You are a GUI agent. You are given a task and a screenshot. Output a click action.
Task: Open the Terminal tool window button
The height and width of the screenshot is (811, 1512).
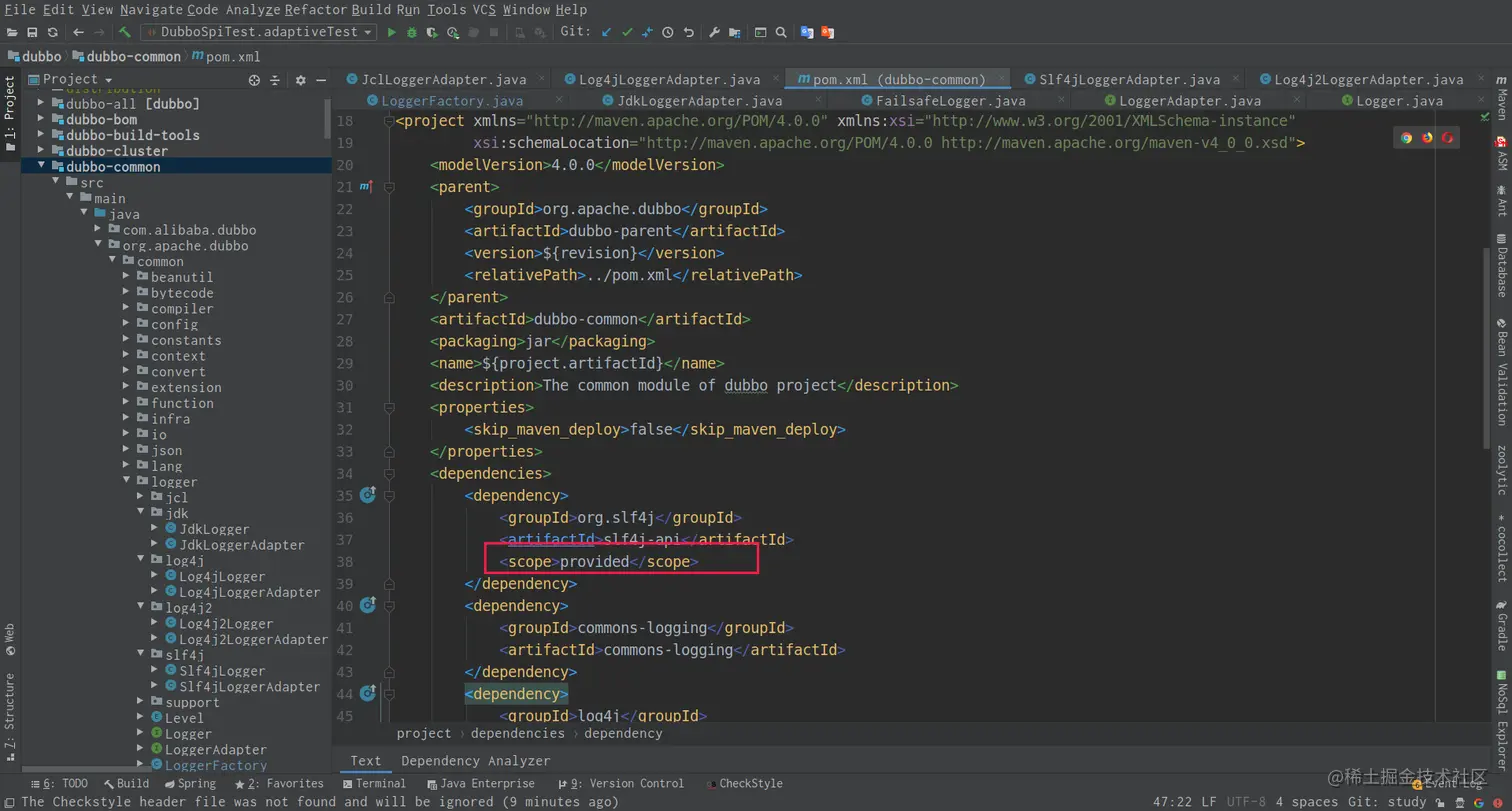coord(373,784)
